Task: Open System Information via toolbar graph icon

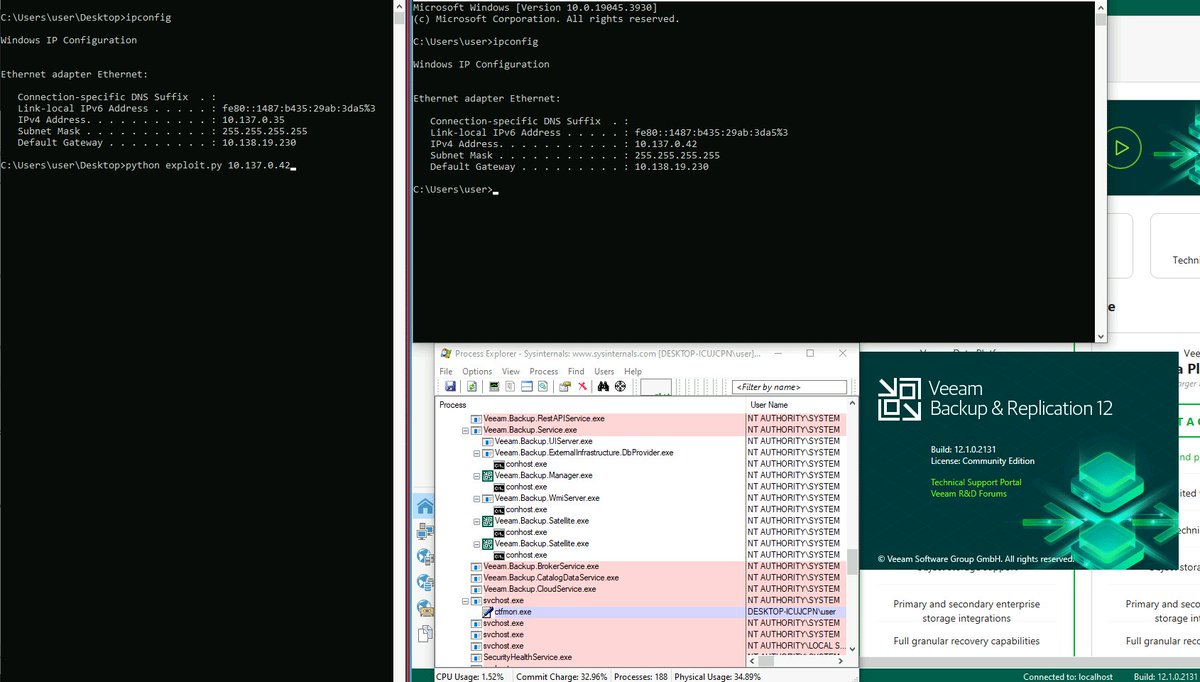Action: (x=494, y=386)
